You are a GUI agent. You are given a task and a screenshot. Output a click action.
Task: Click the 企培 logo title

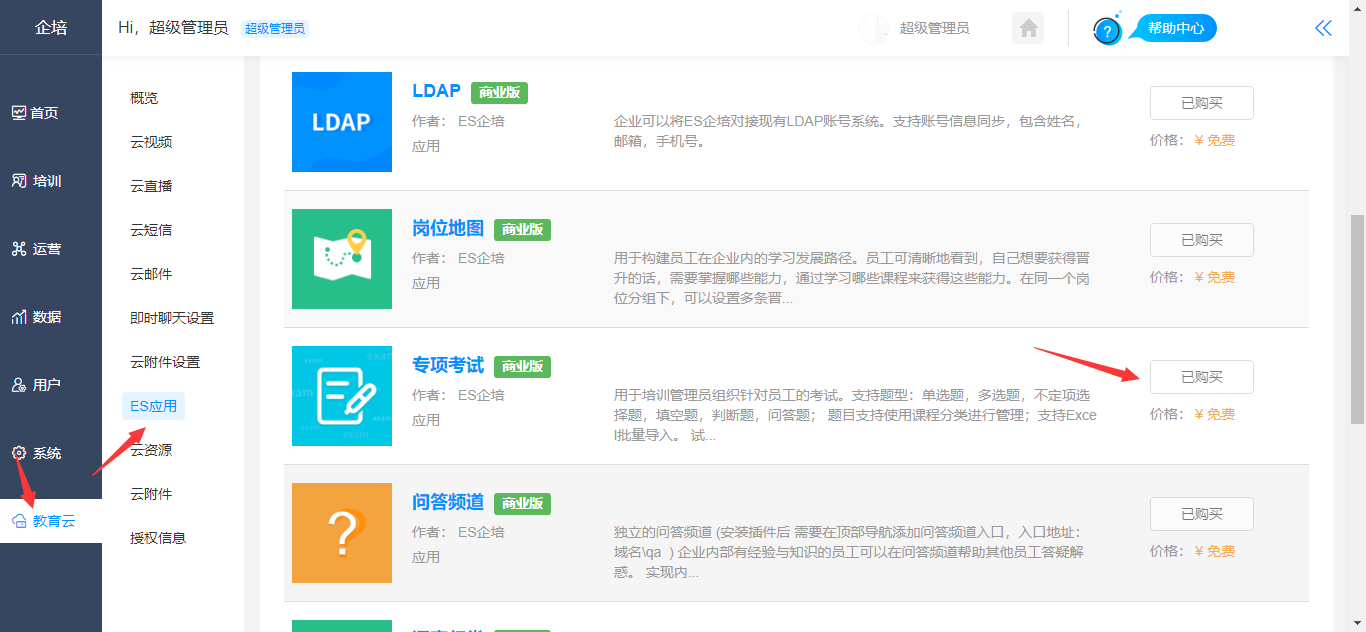pyautogui.click(x=51, y=27)
